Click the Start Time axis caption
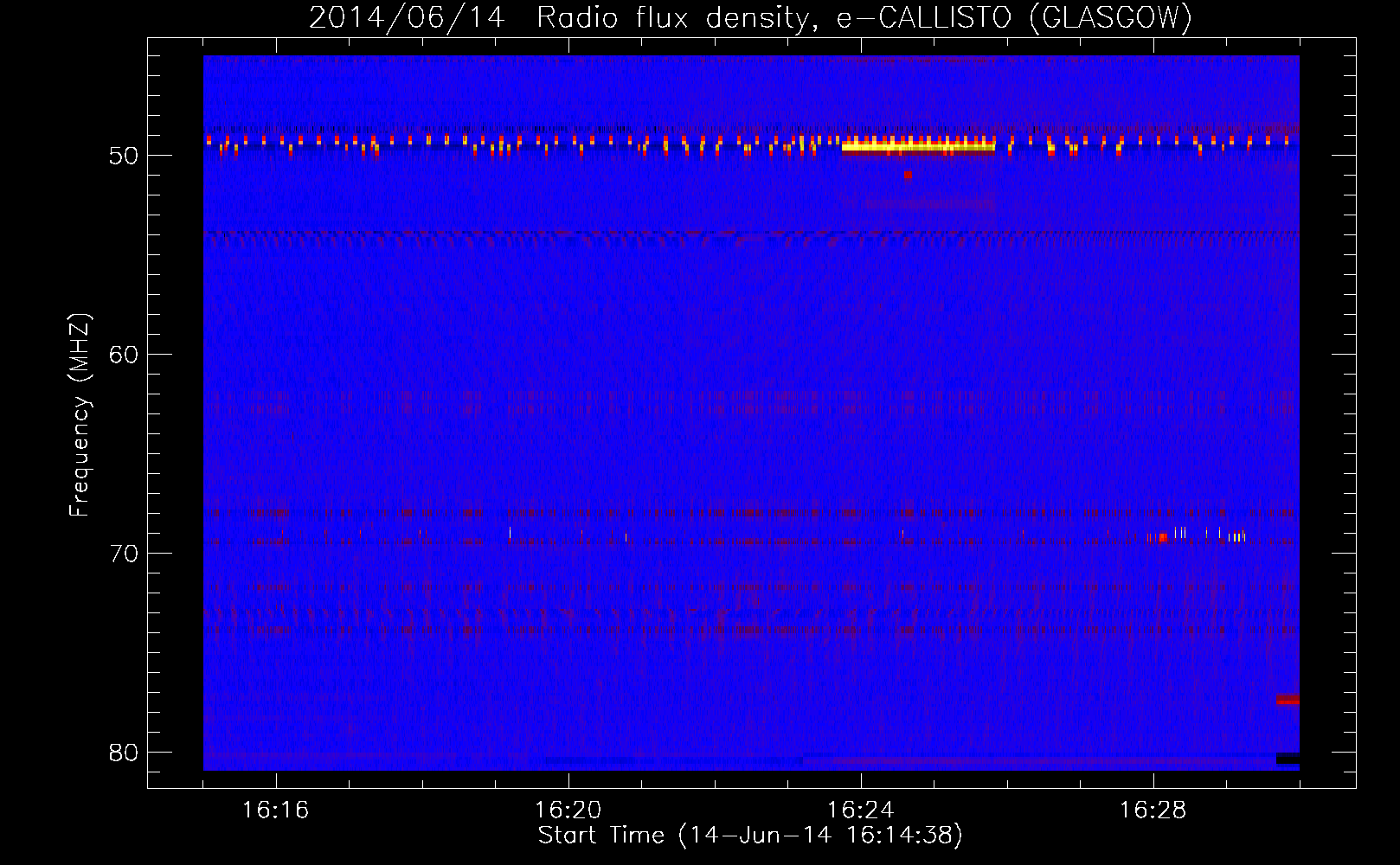Image resolution: width=1400 pixels, height=865 pixels. (x=750, y=836)
